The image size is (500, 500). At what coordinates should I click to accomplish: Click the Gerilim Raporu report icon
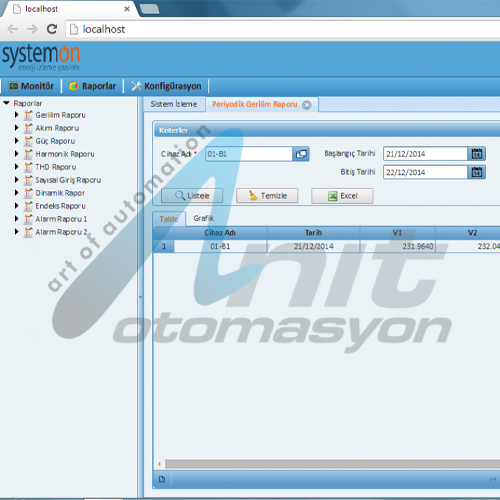(x=28, y=115)
